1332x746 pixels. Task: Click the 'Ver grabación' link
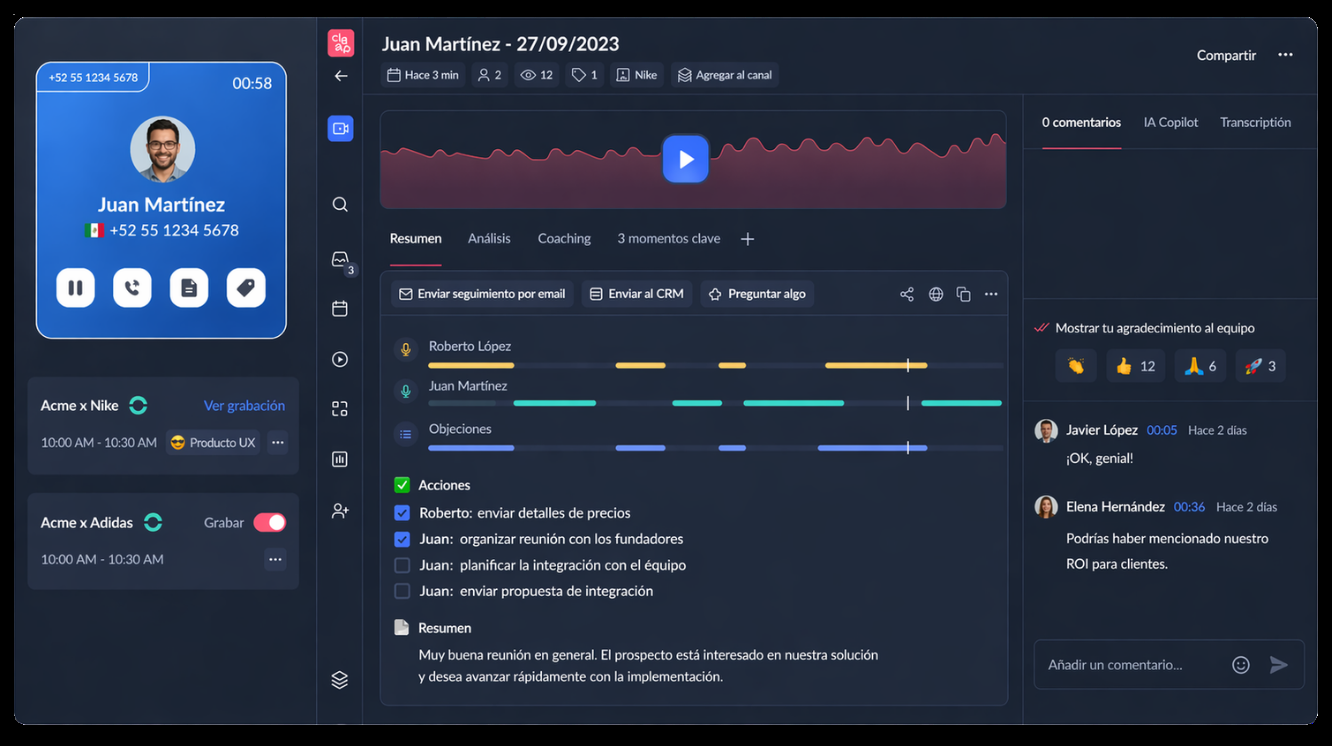coord(244,405)
